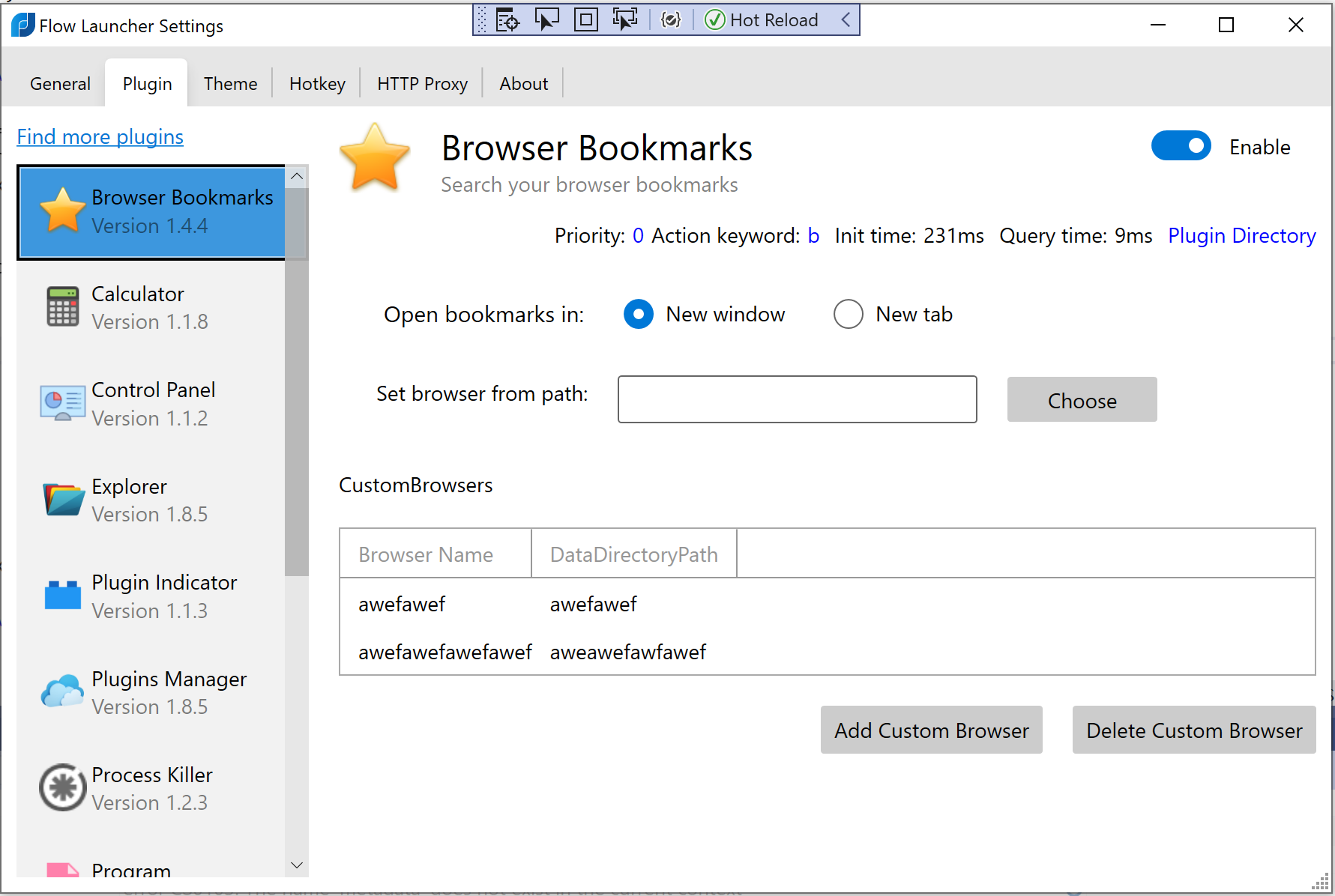Click Add Custom Browser button
Image resolution: width=1335 pixels, height=896 pixels.
pos(931,730)
